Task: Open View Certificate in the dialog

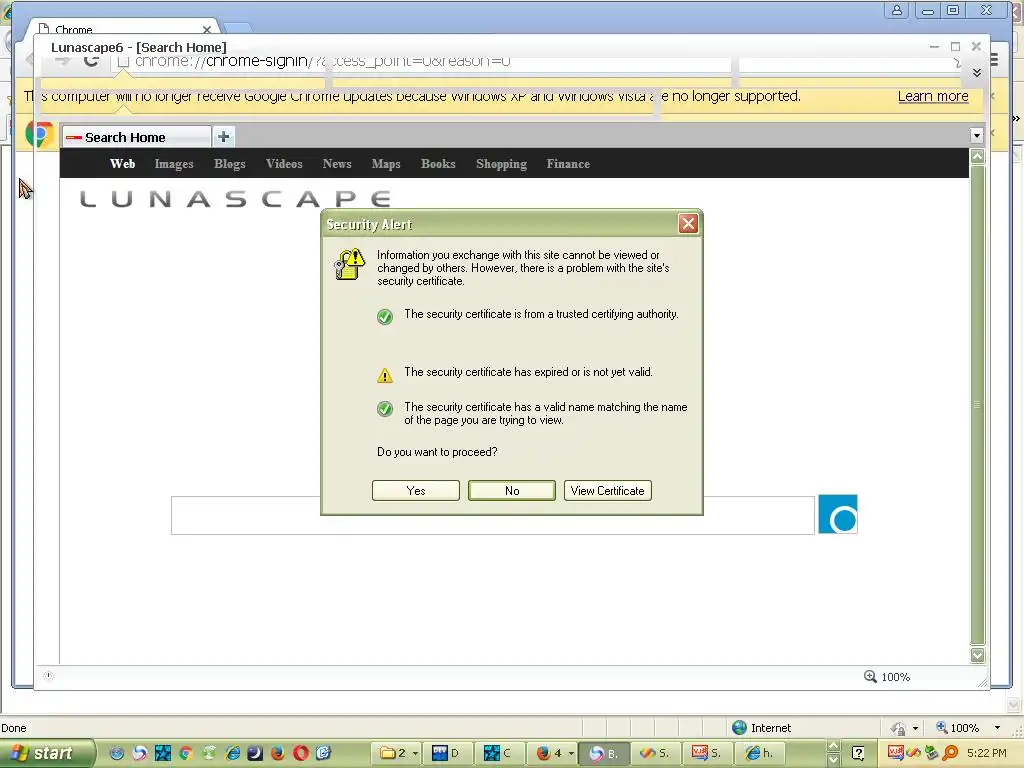Action: [607, 490]
